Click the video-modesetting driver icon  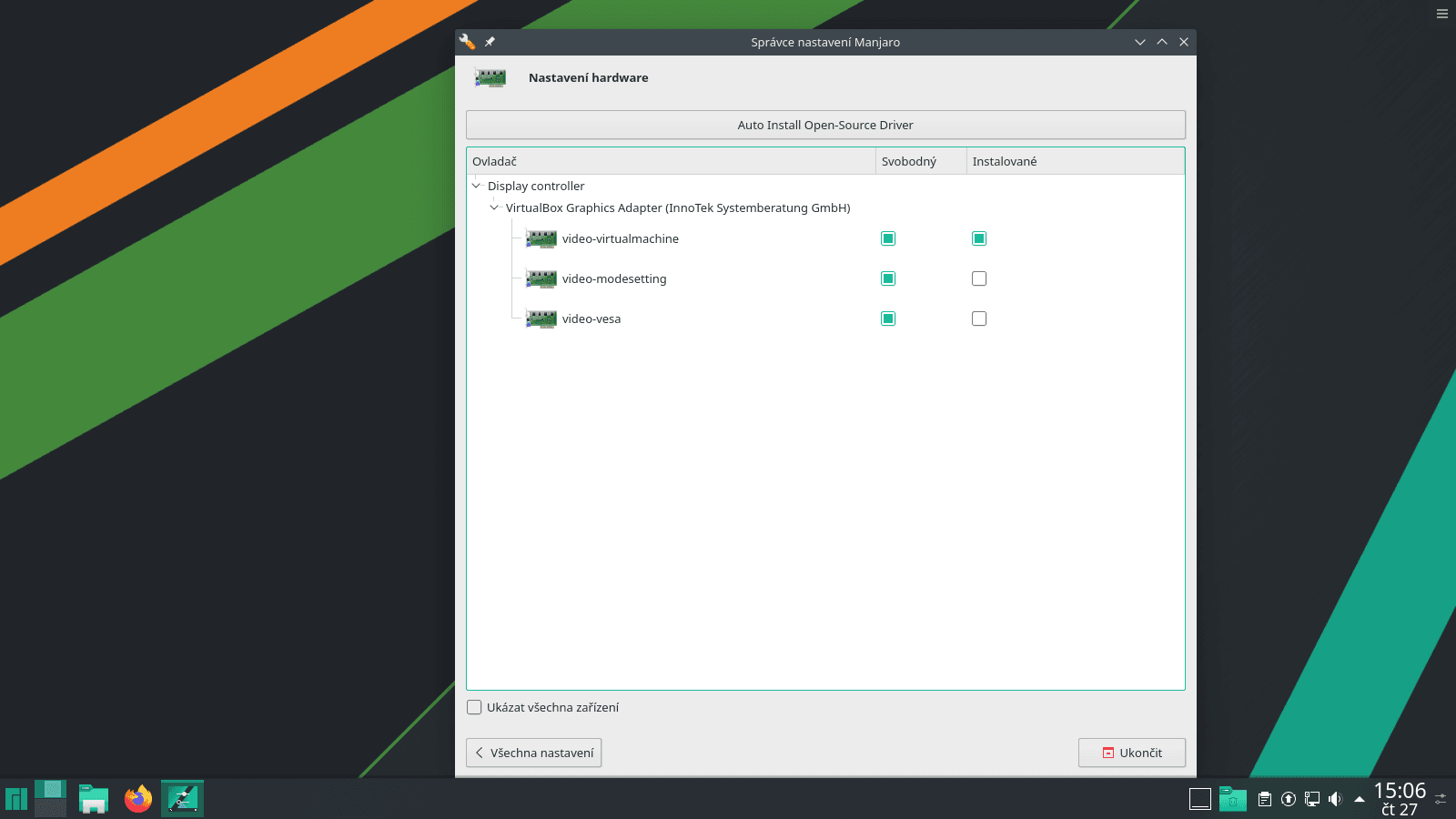(x=541, y=279)
